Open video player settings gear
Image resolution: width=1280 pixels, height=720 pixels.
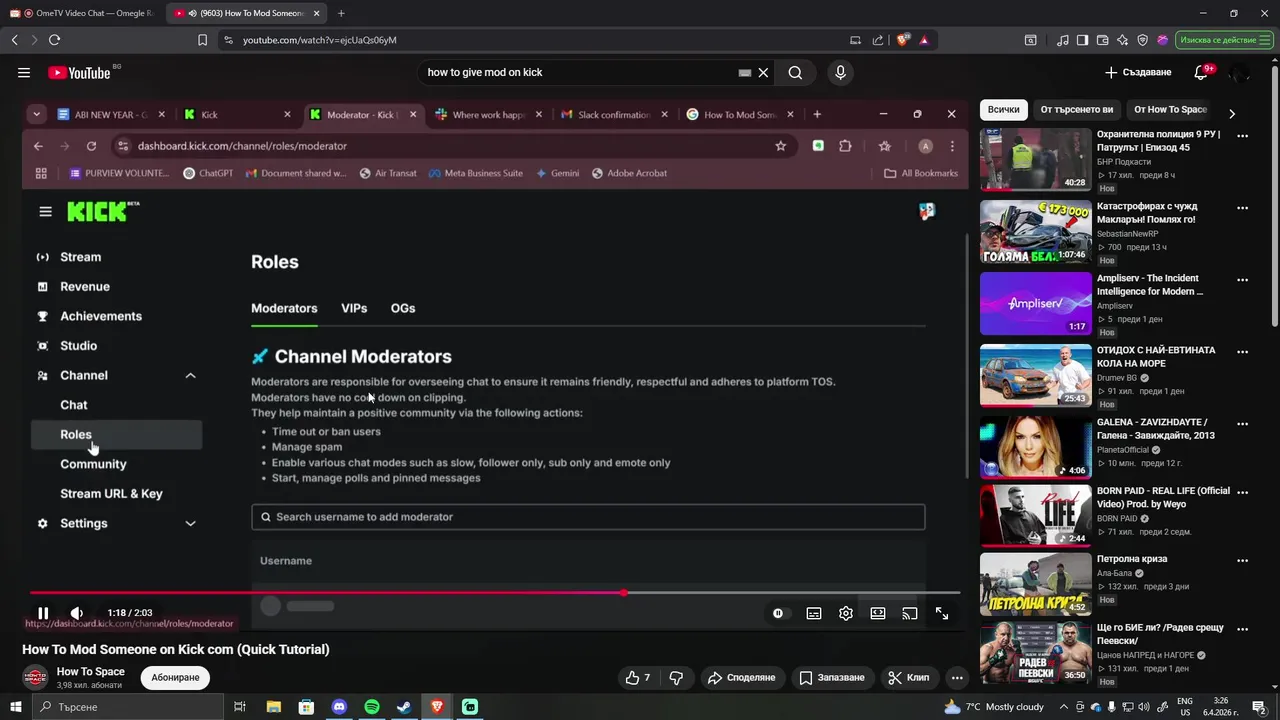tap(846, 613)
